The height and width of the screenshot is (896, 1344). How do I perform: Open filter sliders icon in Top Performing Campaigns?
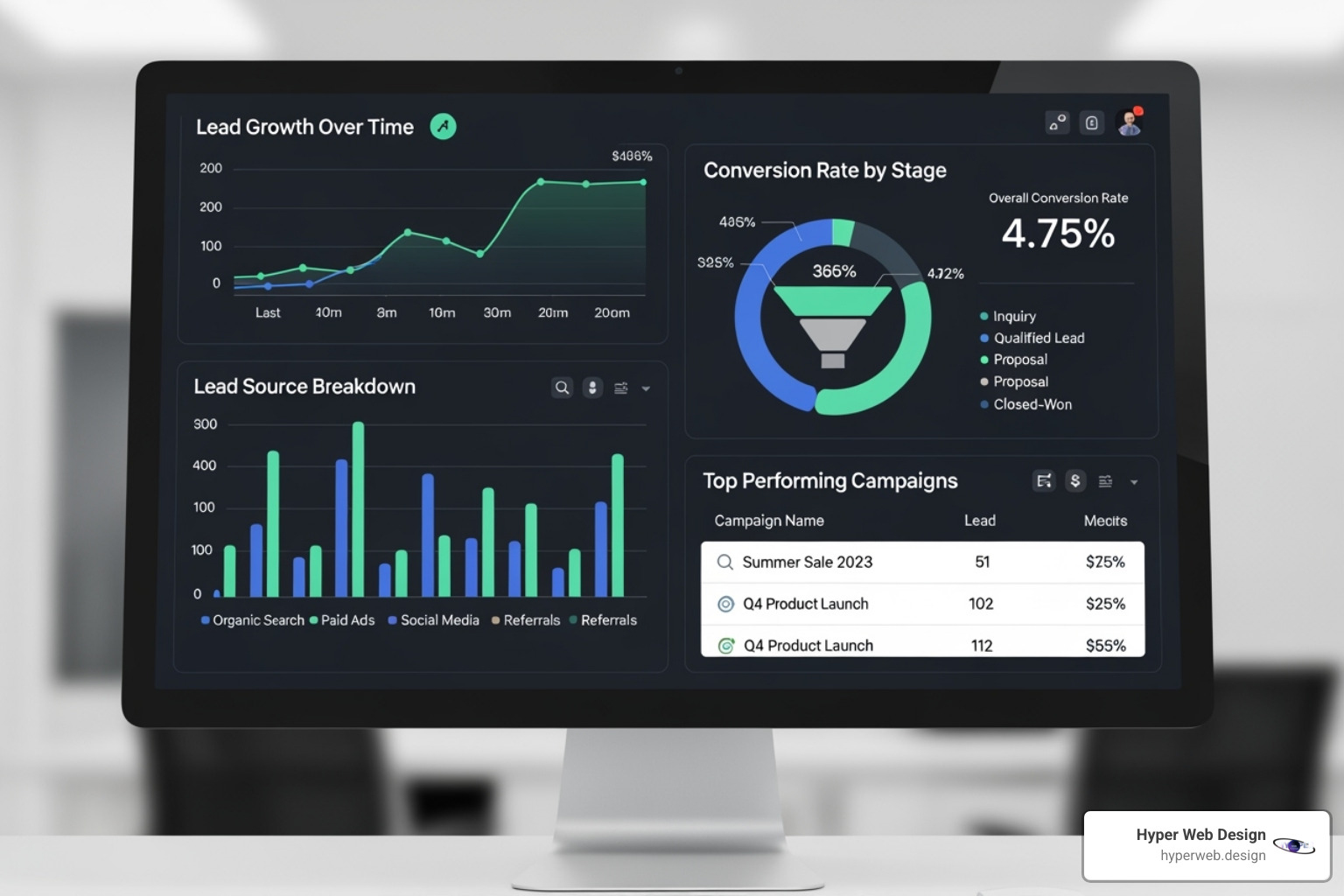click(1105, 481)
